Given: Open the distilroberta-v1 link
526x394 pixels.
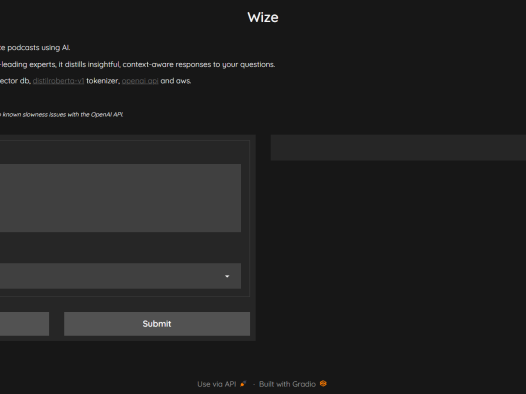Looking at the screenshot, I should [x=58, y=81].
